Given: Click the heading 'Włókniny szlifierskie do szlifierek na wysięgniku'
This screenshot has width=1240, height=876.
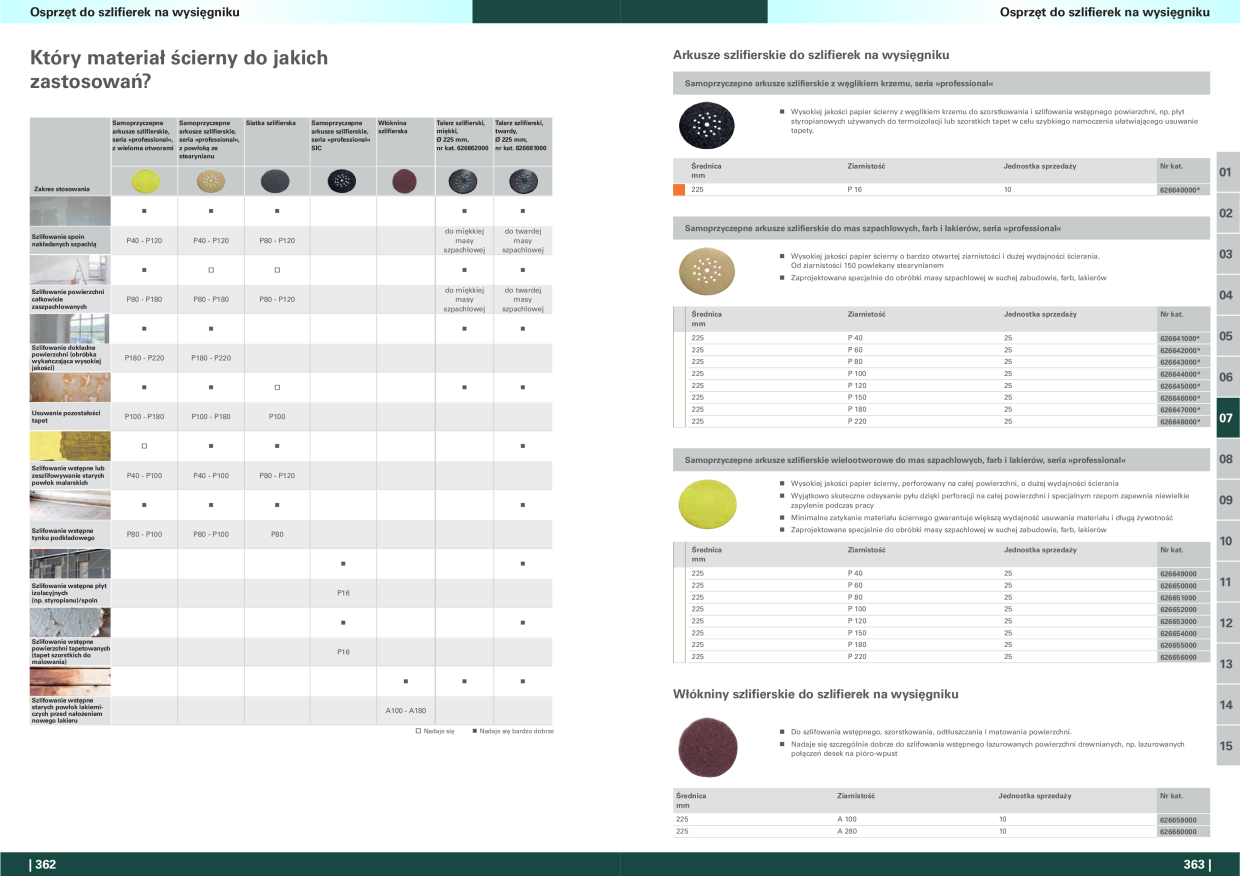Looking at the screenshot, I should click(816, 693).
